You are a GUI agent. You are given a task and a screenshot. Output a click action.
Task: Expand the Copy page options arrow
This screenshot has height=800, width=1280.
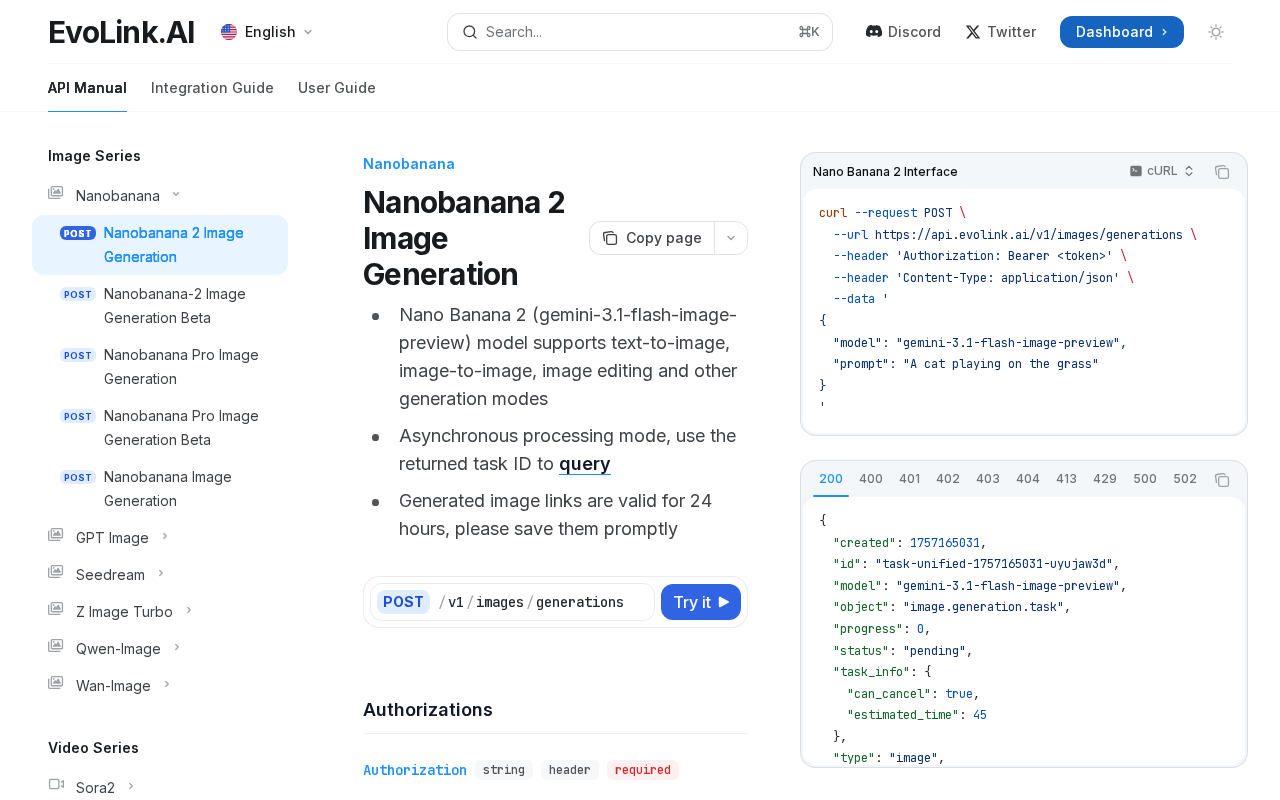click(x=731, y=238)
